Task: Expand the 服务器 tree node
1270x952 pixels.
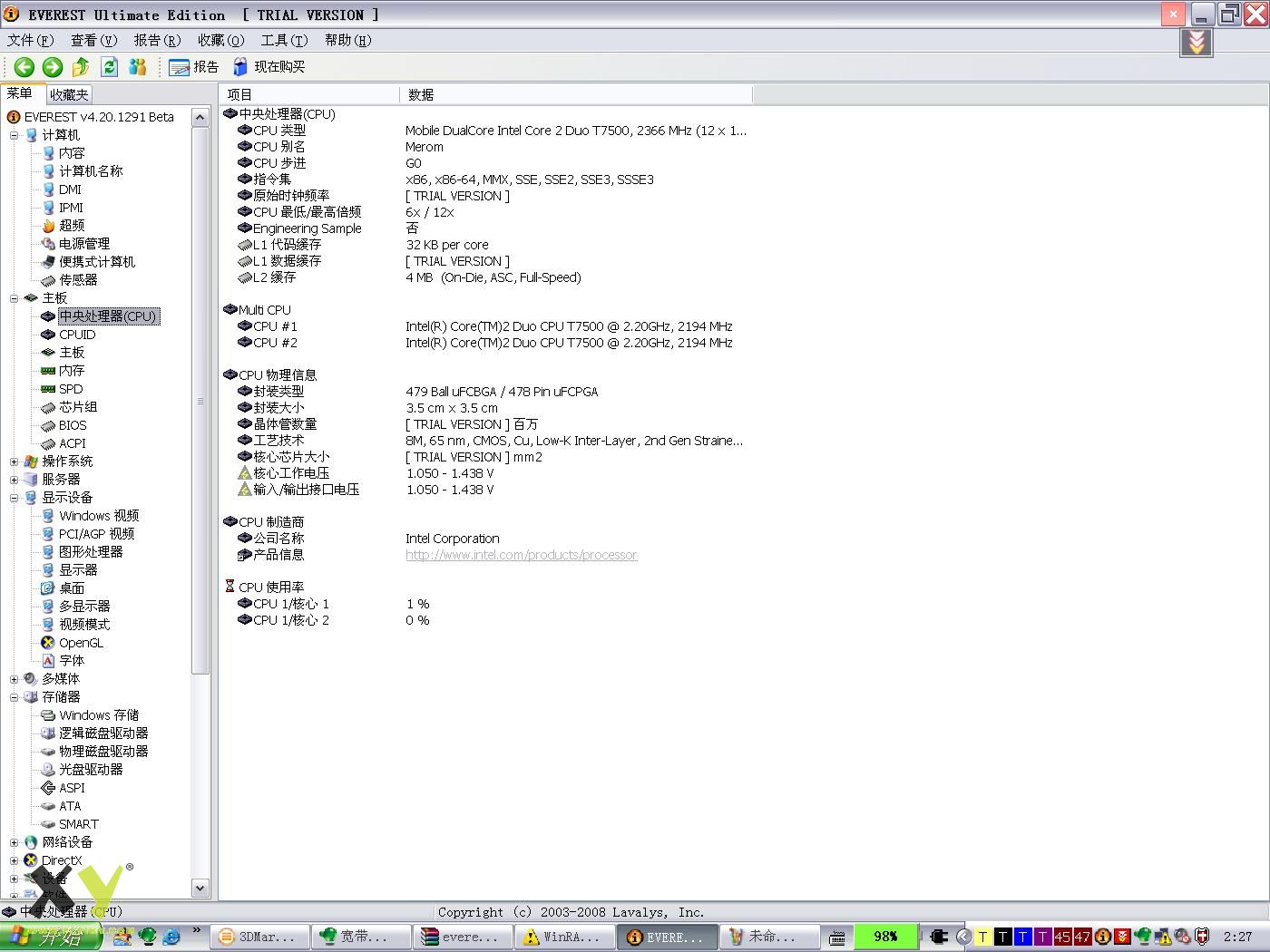Action: tap(14, 480)
